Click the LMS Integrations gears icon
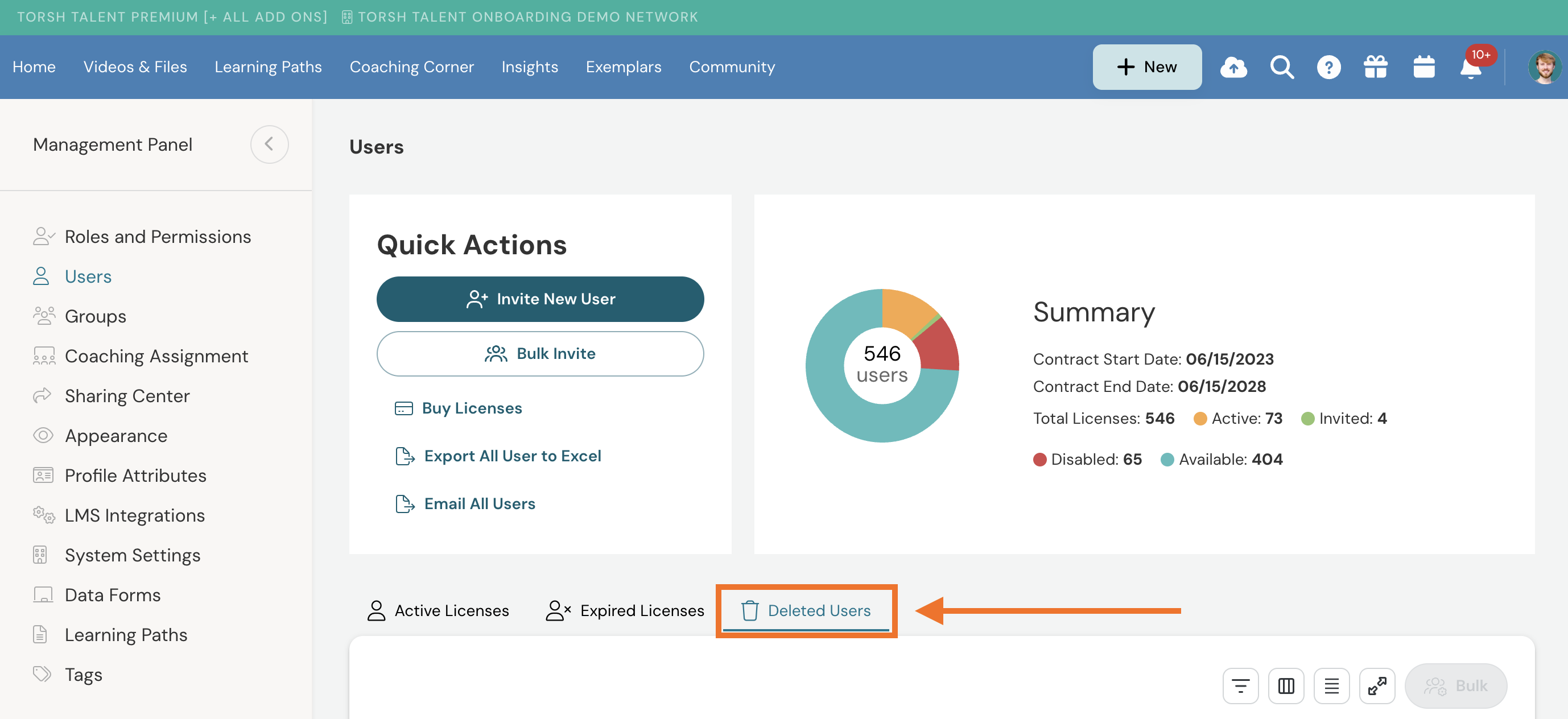Screen dimensions: 1568x719 (x=44, y=515)
